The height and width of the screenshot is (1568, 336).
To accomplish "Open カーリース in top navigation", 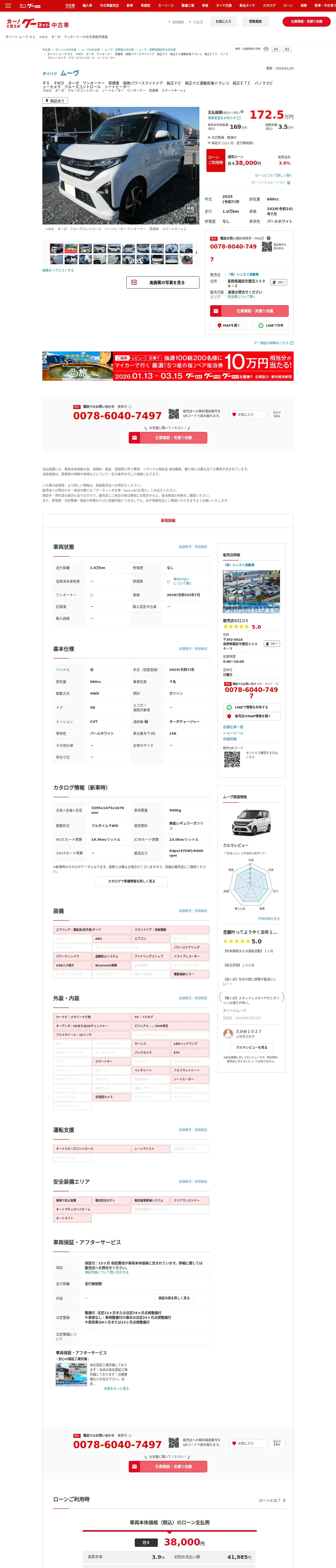I will [x=166, y=5].
